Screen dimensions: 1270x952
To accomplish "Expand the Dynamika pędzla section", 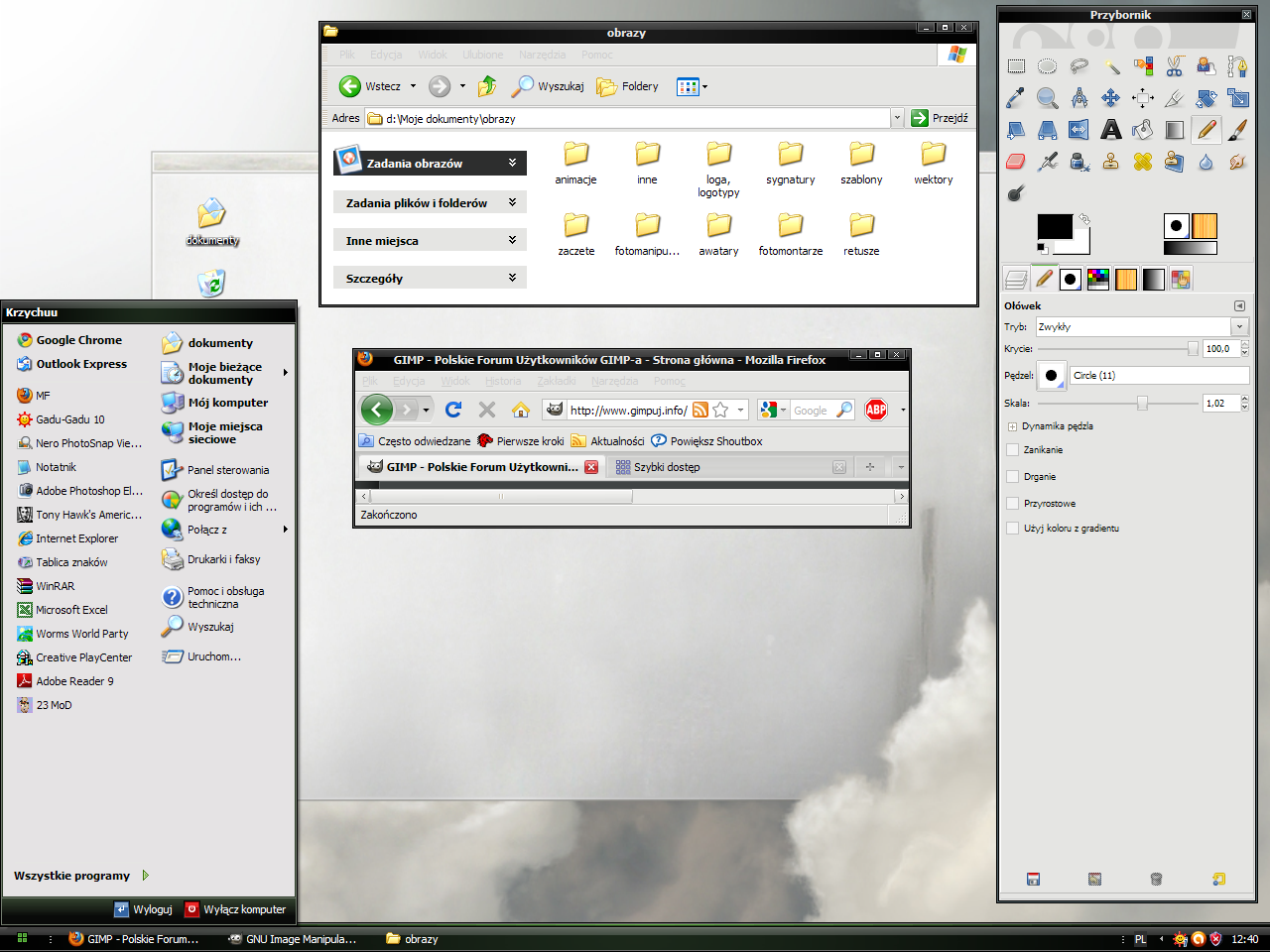I will 1012,426.
